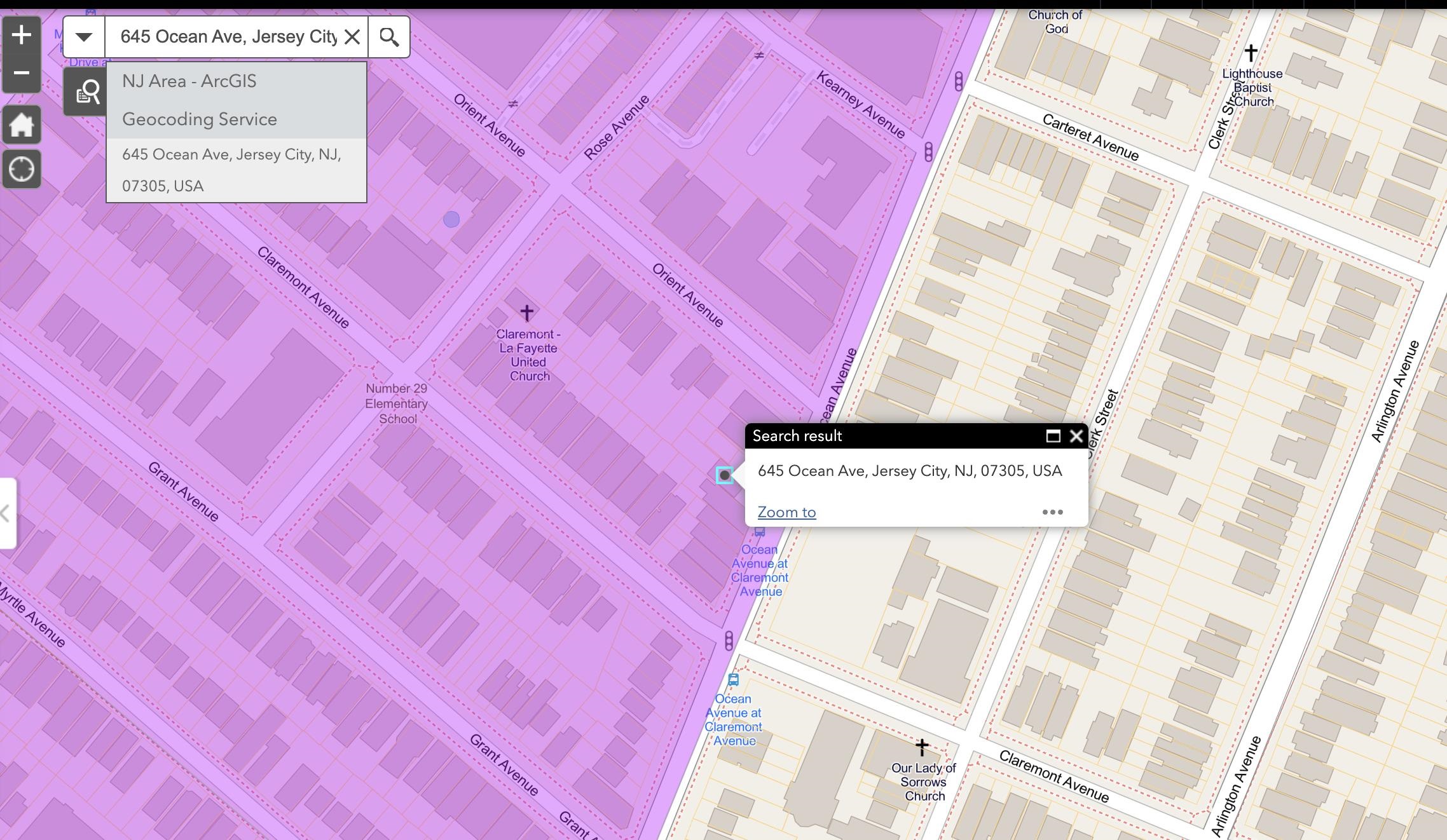Click the NJ Area - ArcGIS Geocoding Service header

237,100
